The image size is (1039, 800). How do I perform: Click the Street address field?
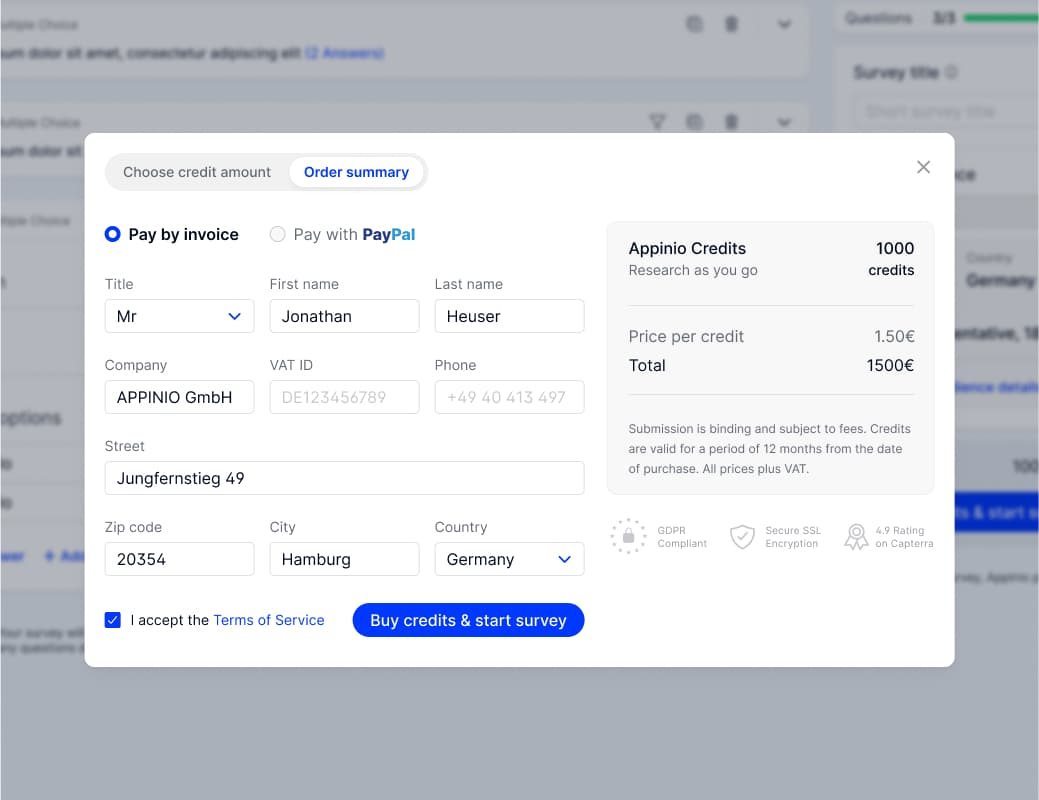click(x=345, y=478)
